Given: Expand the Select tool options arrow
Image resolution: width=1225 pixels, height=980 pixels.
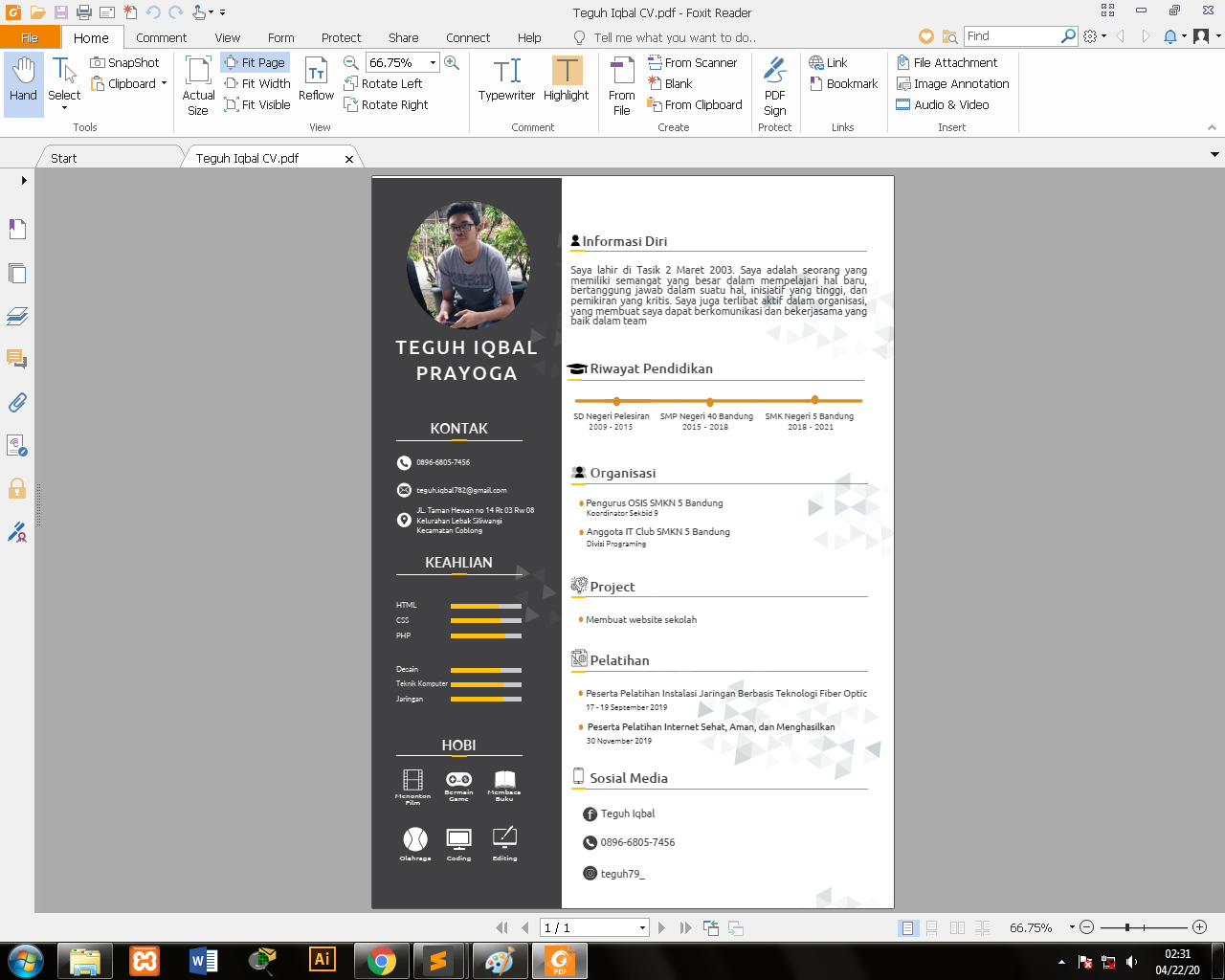Looking at the screenshot, I should (x=64, y=108).
